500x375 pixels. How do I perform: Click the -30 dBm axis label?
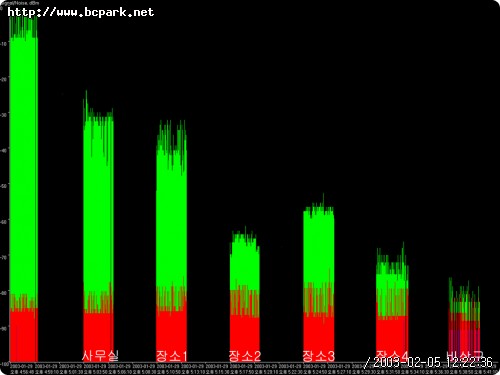tap(4, 114)
